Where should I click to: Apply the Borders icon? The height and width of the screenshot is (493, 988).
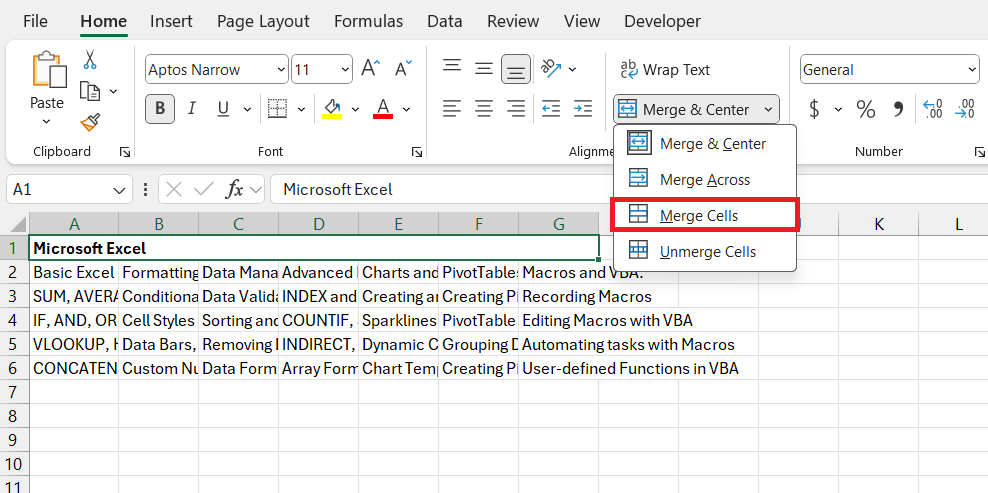click(277, 109)
